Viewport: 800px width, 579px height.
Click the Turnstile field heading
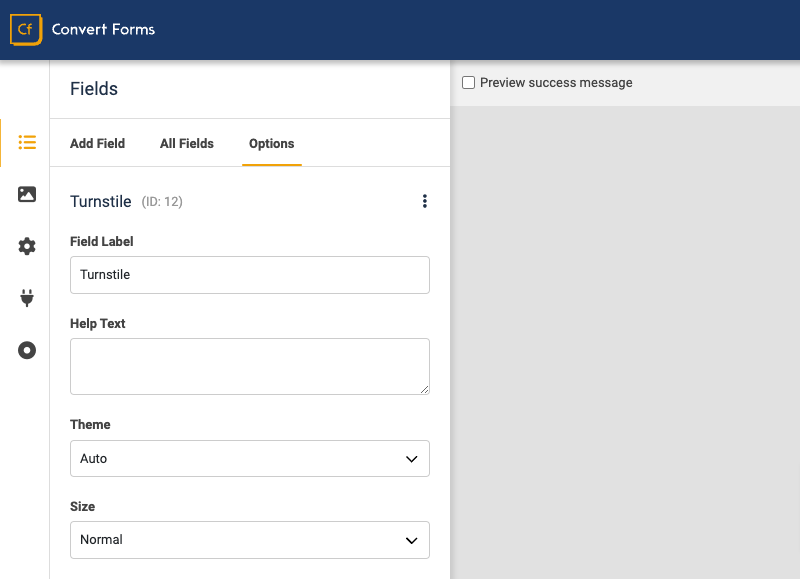coord(101,202)
